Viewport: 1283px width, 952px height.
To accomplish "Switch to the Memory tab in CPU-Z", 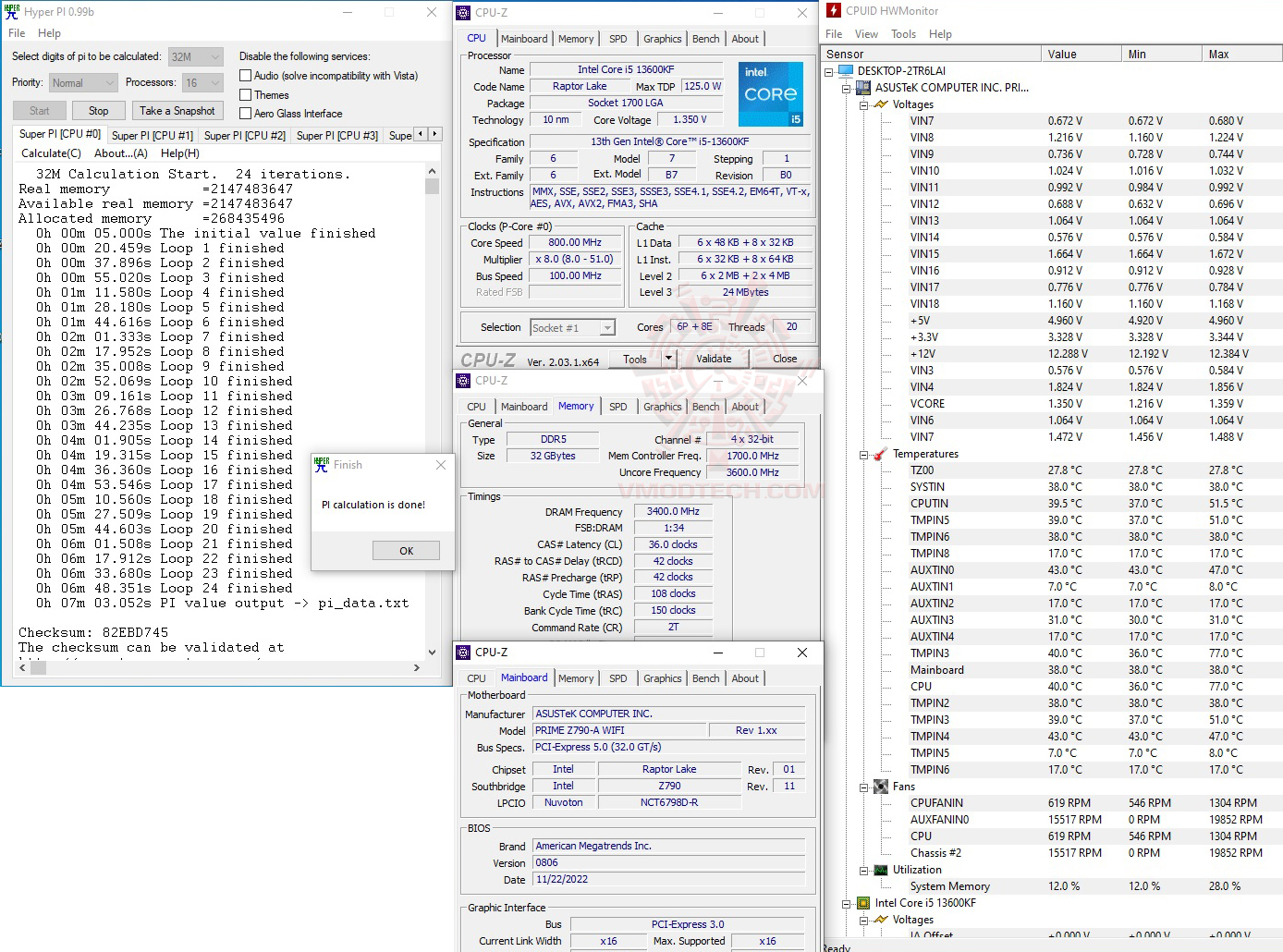I will tap(576, 38).
